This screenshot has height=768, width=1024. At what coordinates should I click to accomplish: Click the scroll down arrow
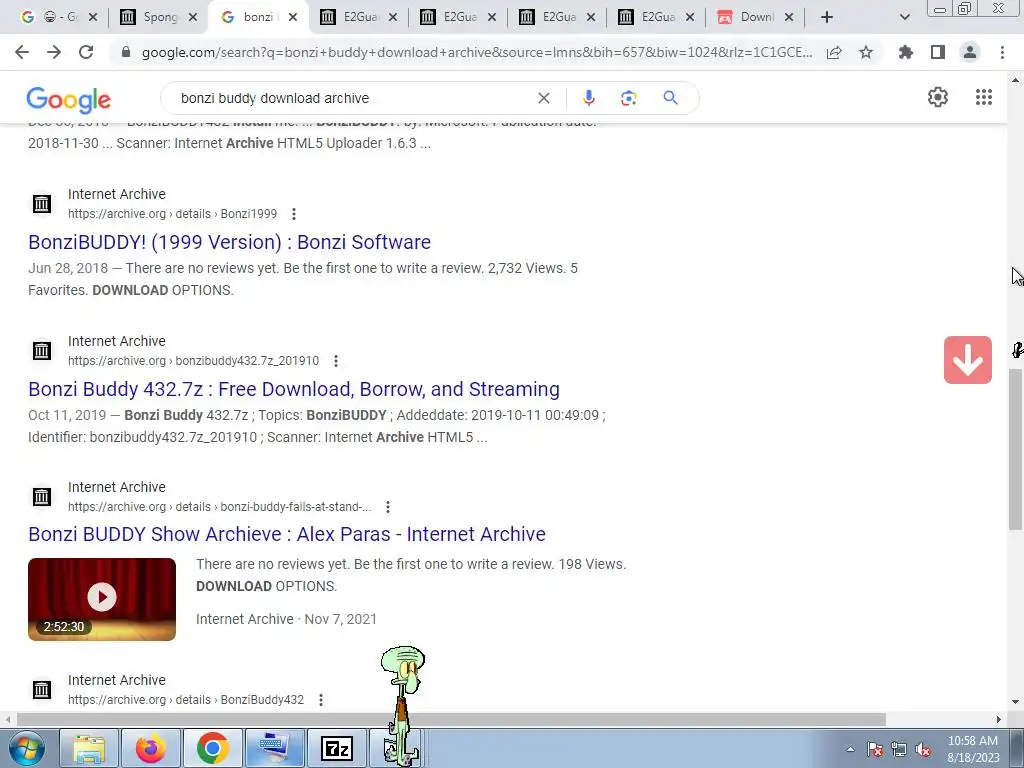coord(1016,703)
